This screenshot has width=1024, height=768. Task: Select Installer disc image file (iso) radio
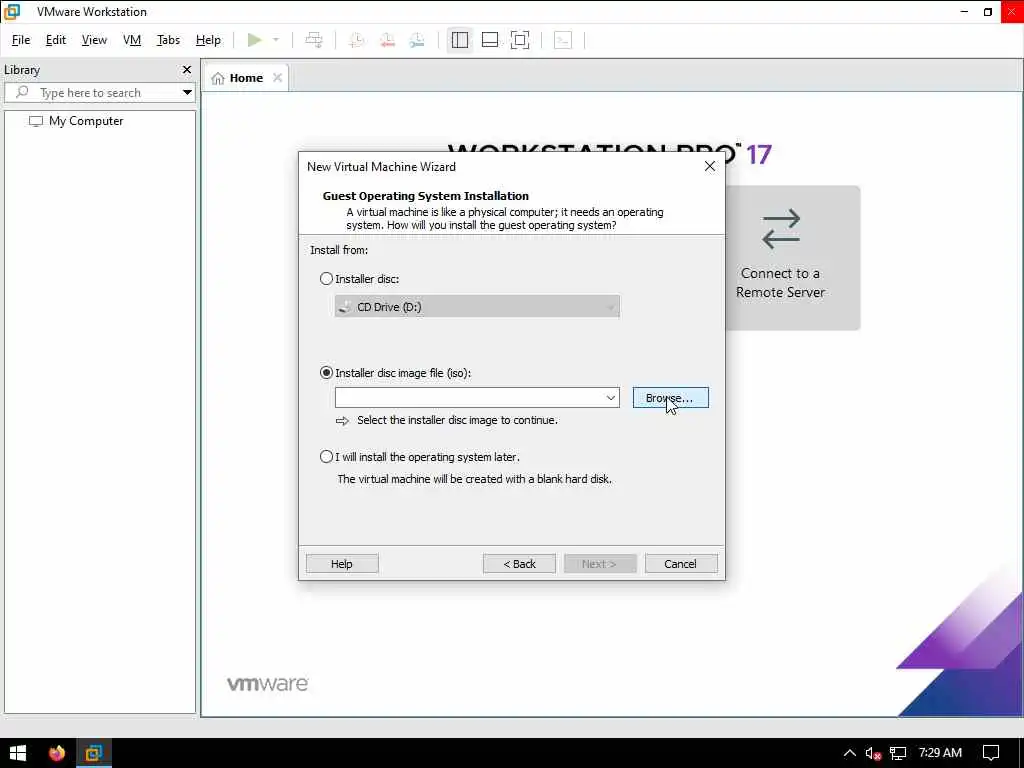click(326, 373)
